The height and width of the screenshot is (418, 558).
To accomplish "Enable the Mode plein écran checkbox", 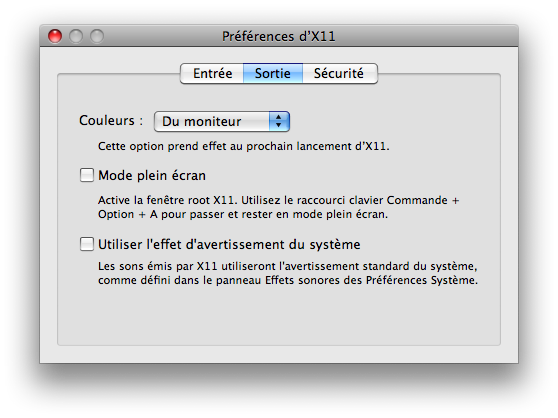I will (86, 175).
